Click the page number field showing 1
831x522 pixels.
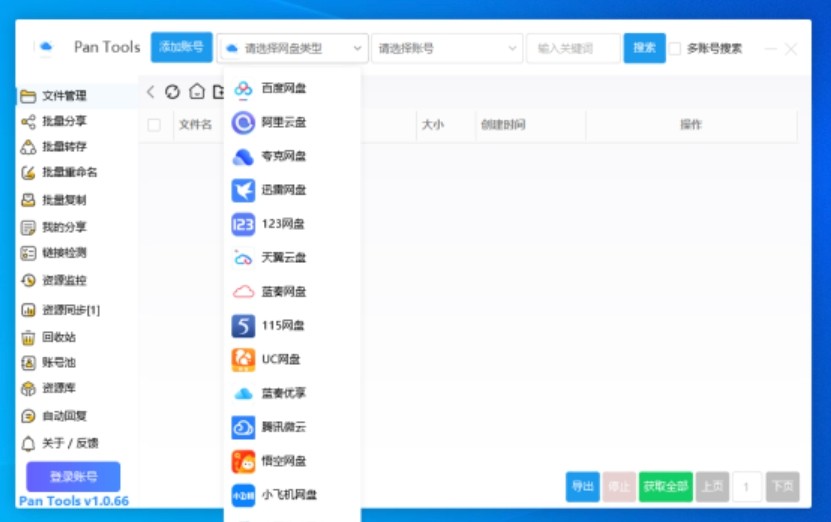747,486
